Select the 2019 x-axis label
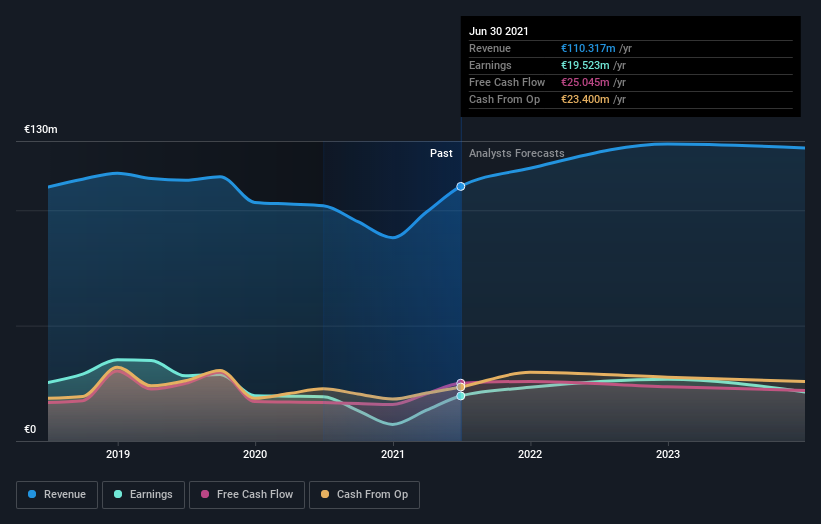The height and width of the screenshot is (524, 821). 118,454
